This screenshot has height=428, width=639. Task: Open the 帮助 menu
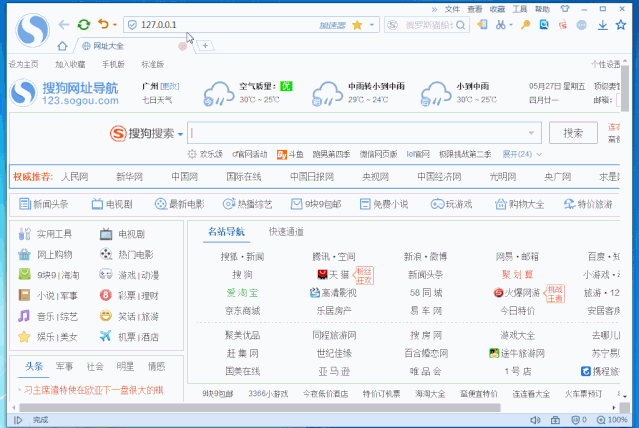coord(542,9)
